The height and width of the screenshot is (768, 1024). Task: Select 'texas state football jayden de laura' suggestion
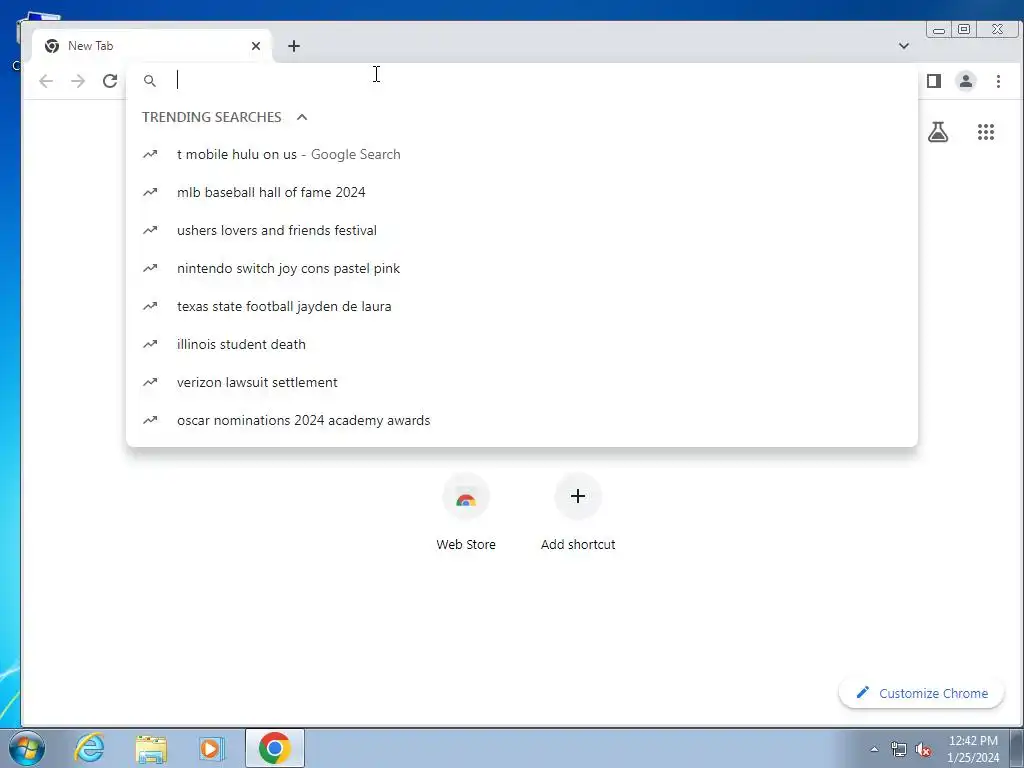point(522,306)
